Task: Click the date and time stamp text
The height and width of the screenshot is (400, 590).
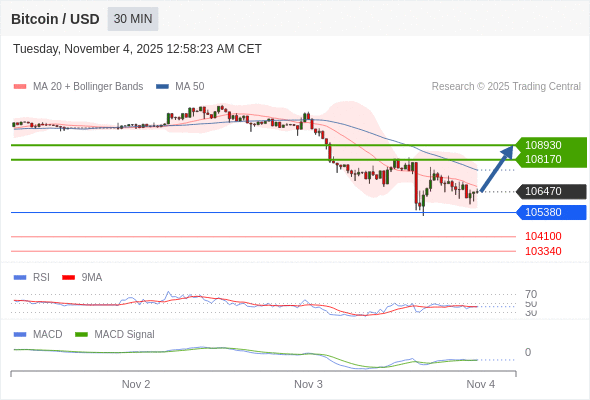Action: coord(137,49)
